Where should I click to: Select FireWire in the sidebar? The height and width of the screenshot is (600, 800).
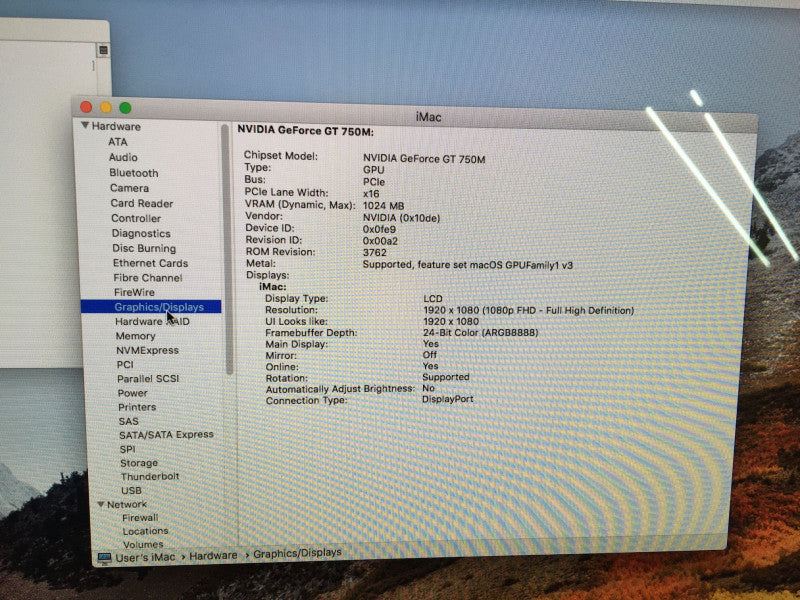pos(134,292)
